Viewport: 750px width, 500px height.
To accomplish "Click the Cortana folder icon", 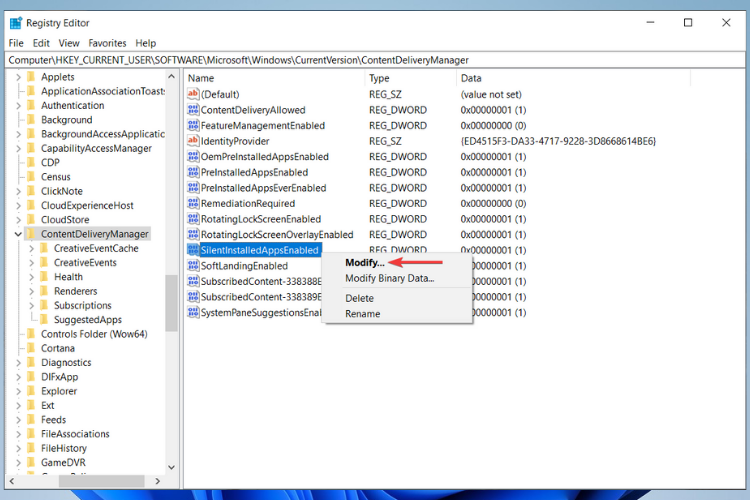I will (32, 348).
